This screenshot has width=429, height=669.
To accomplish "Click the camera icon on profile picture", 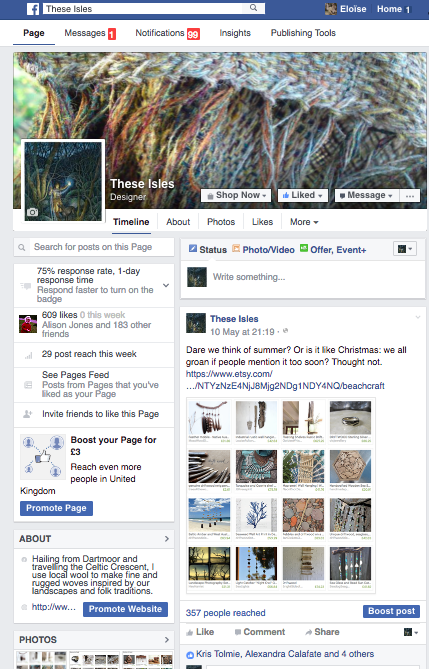I will pyautogui.click(x=32, y=212).
